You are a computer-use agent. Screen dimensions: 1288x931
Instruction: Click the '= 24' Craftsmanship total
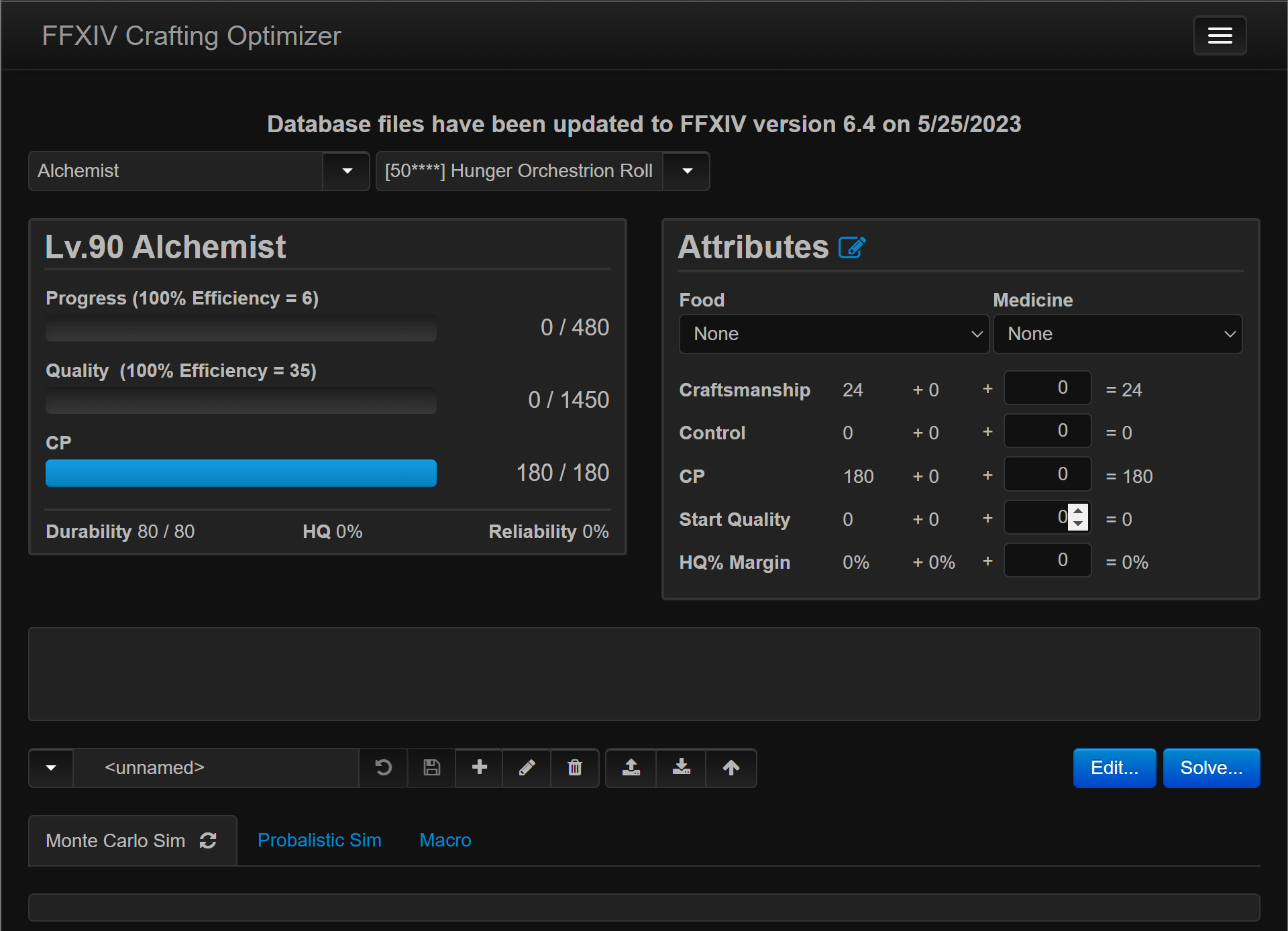point(1124,390)
